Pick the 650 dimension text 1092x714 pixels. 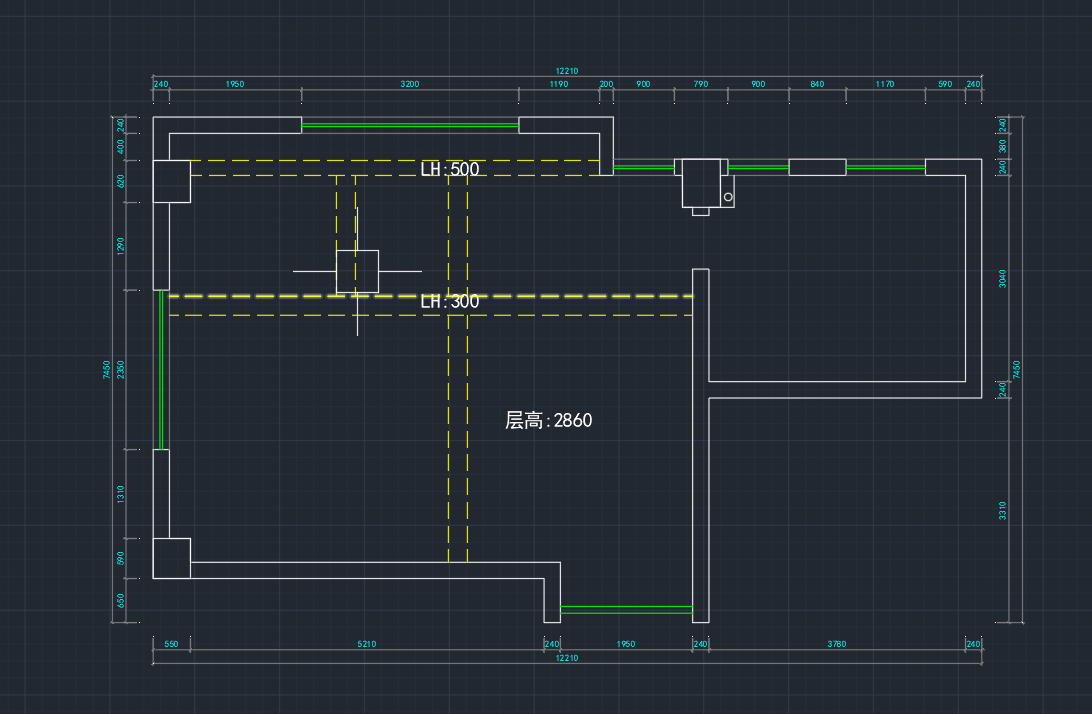[120, 600]
